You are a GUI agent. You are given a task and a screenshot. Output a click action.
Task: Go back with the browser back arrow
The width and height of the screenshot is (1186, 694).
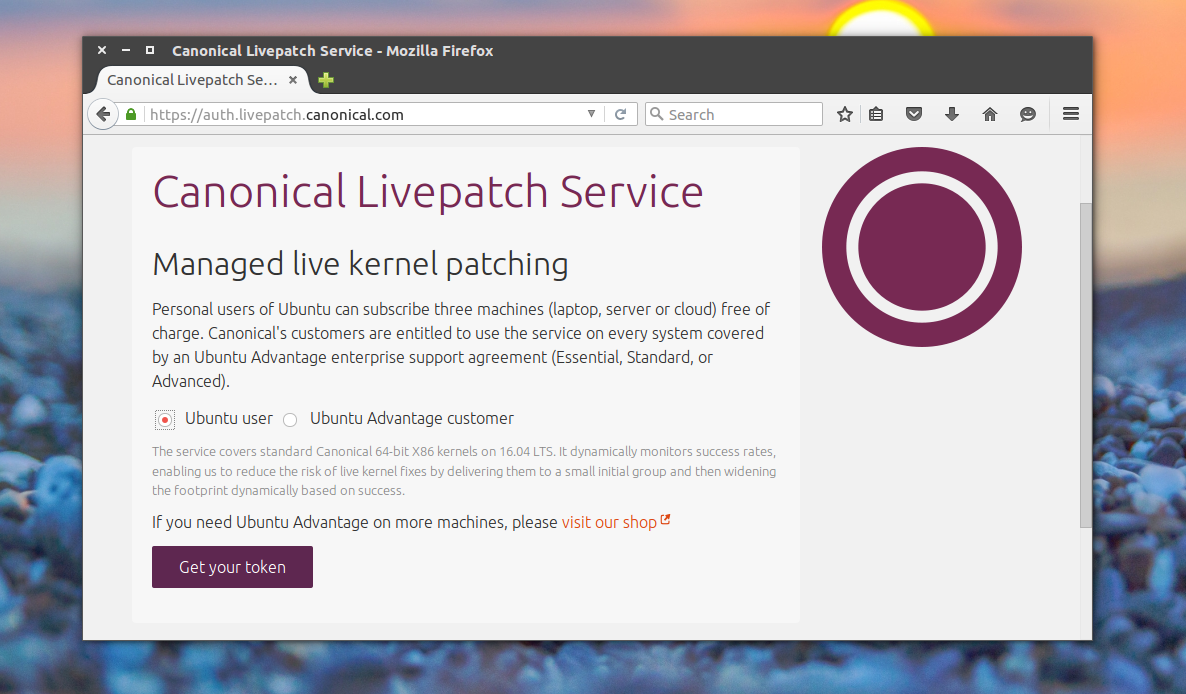[x=103, y=114]
